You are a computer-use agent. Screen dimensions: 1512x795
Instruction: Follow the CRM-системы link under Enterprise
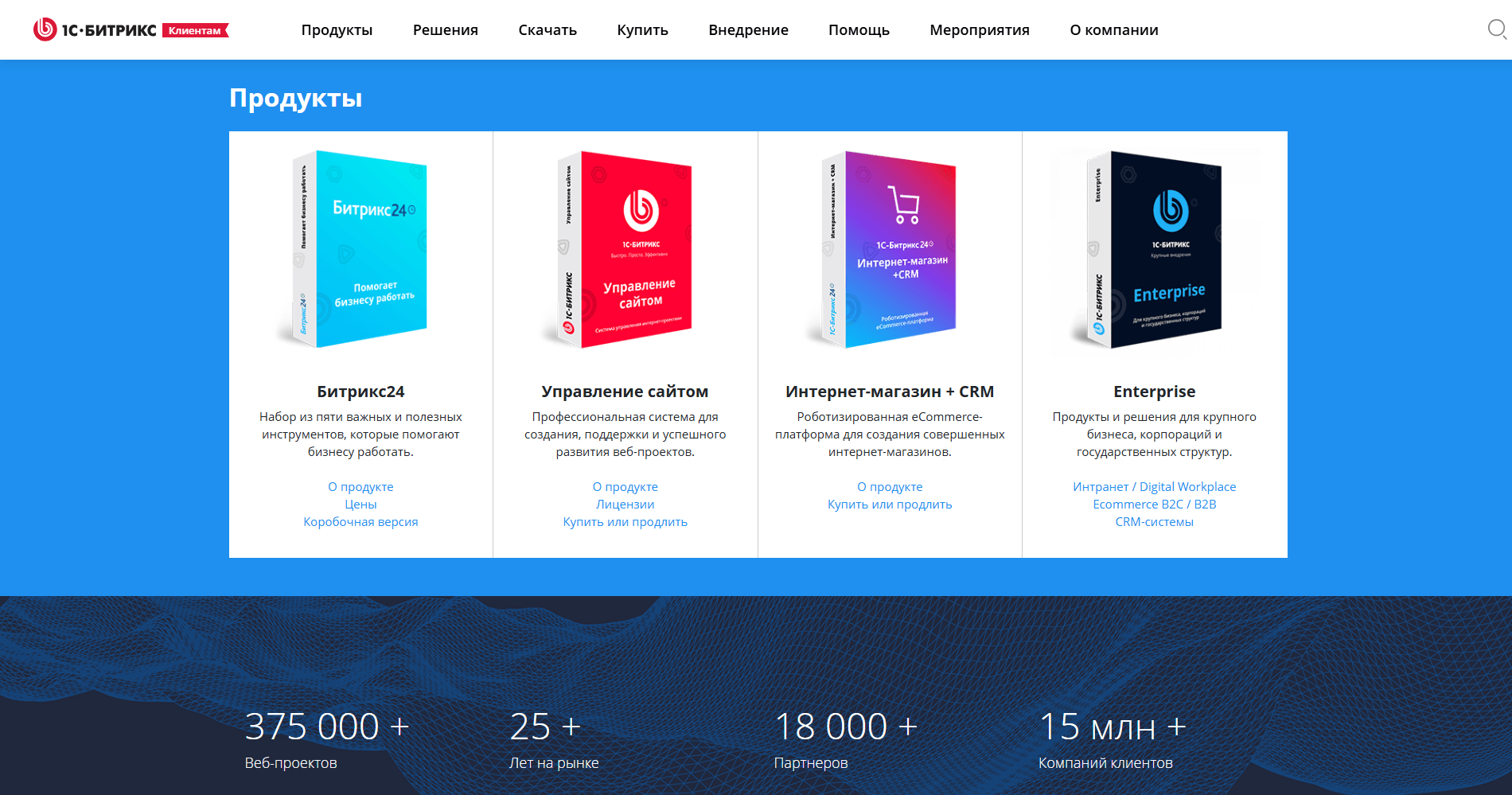pyautogui.click(x=1154, y=522)
